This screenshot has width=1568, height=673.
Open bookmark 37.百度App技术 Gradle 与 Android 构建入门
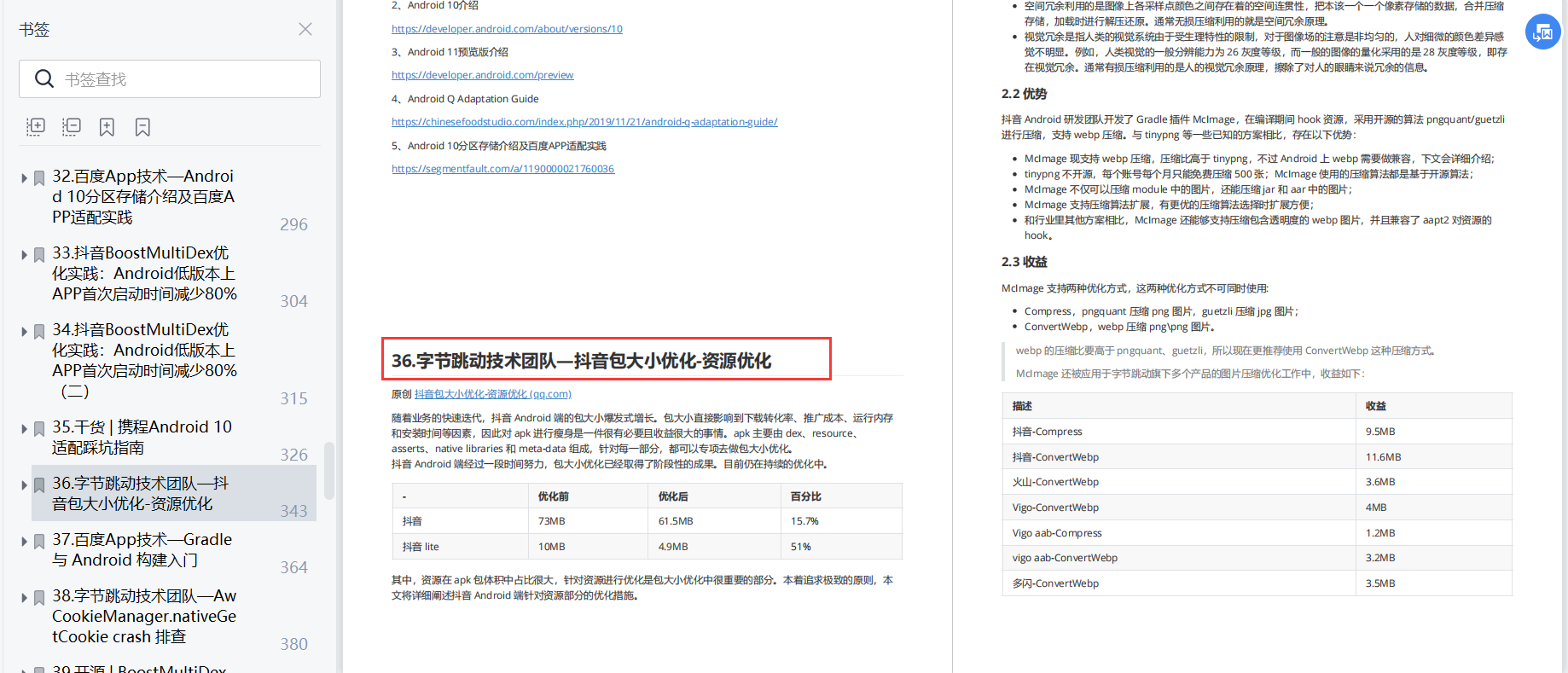click(142, 549)
